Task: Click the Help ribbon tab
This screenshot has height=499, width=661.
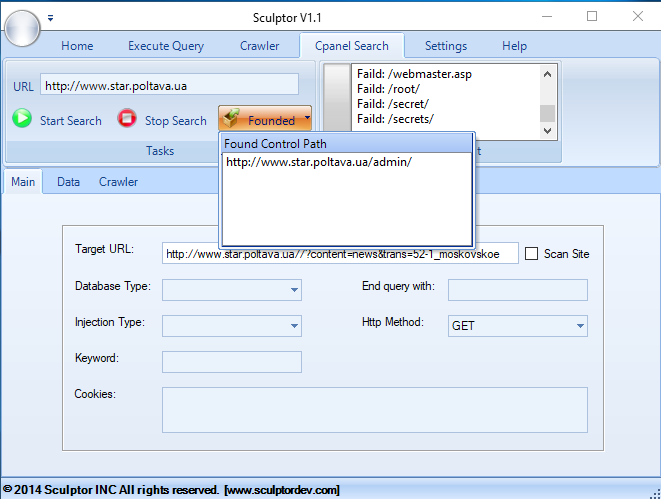Action: click(x=514, y=46)
